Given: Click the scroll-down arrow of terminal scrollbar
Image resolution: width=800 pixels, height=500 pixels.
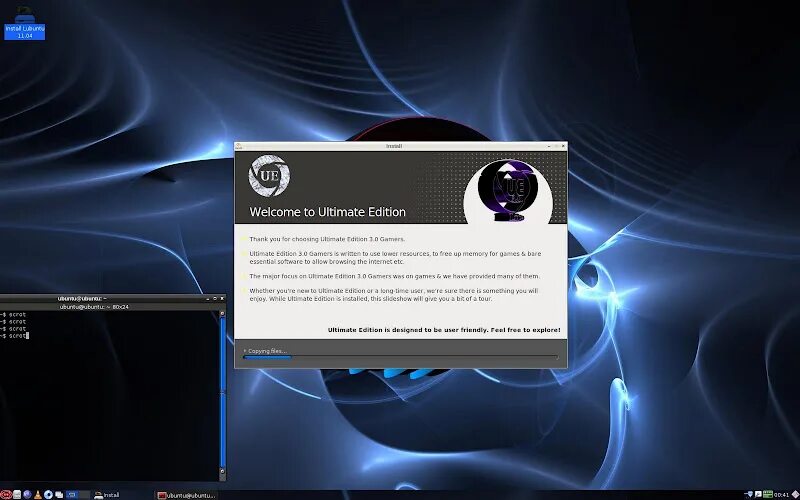Looking at the screenshot, I should pyautogui.click(x=222, y=473).
